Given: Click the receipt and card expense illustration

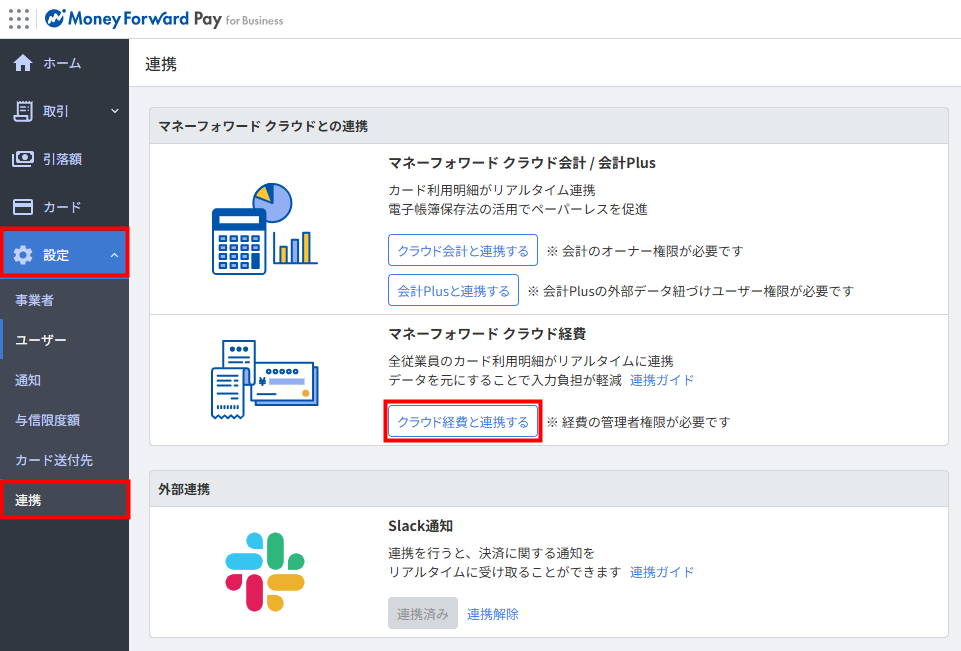Looking at the screenshot, I should (x=264, y=380).
